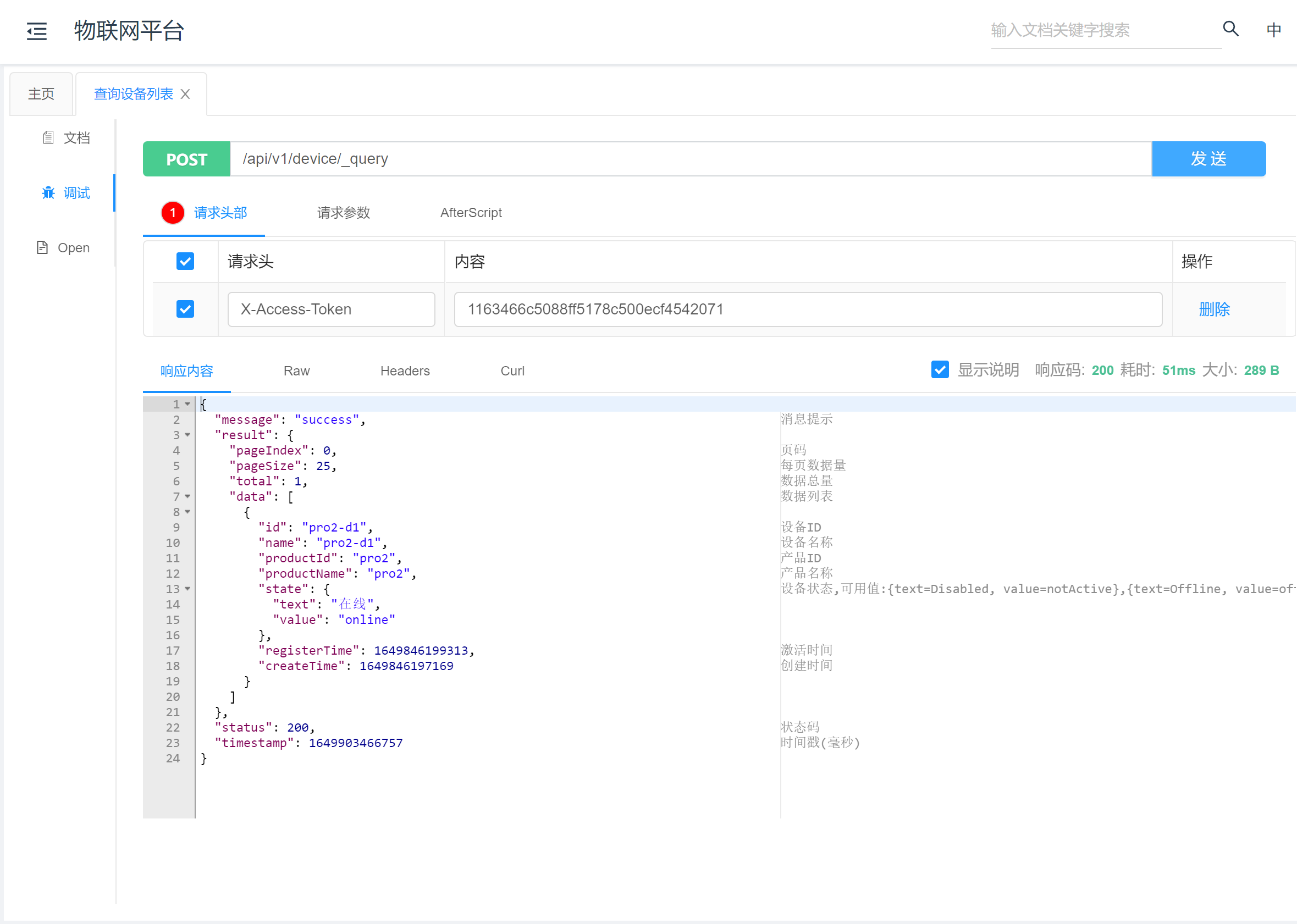The image size is (1297, 924).
Task: Uncheck the X-Access-Token row checkbox
Action: 185,309
